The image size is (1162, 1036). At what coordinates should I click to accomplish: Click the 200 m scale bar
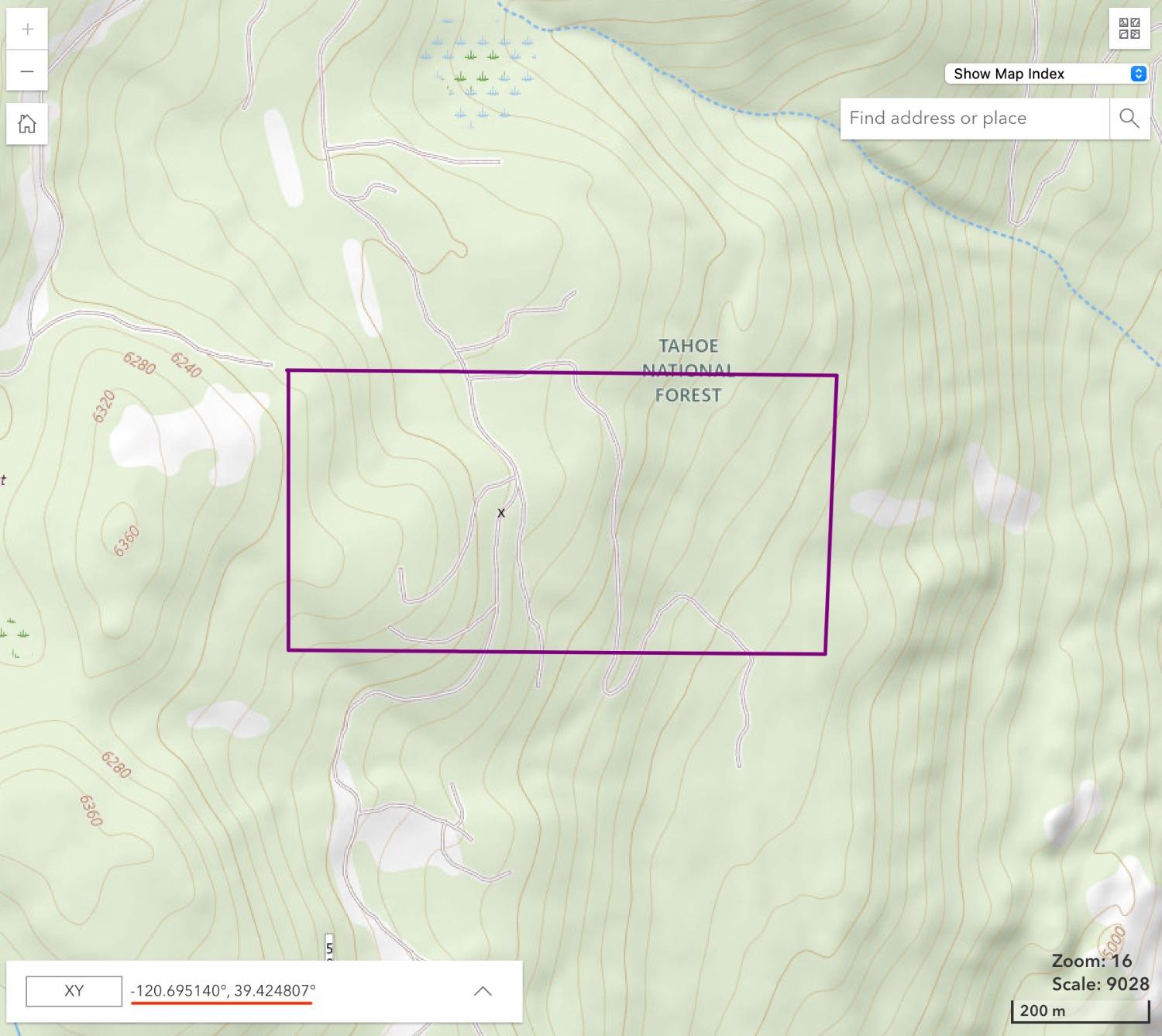pyautogui.click(x=1080, y=1010)
